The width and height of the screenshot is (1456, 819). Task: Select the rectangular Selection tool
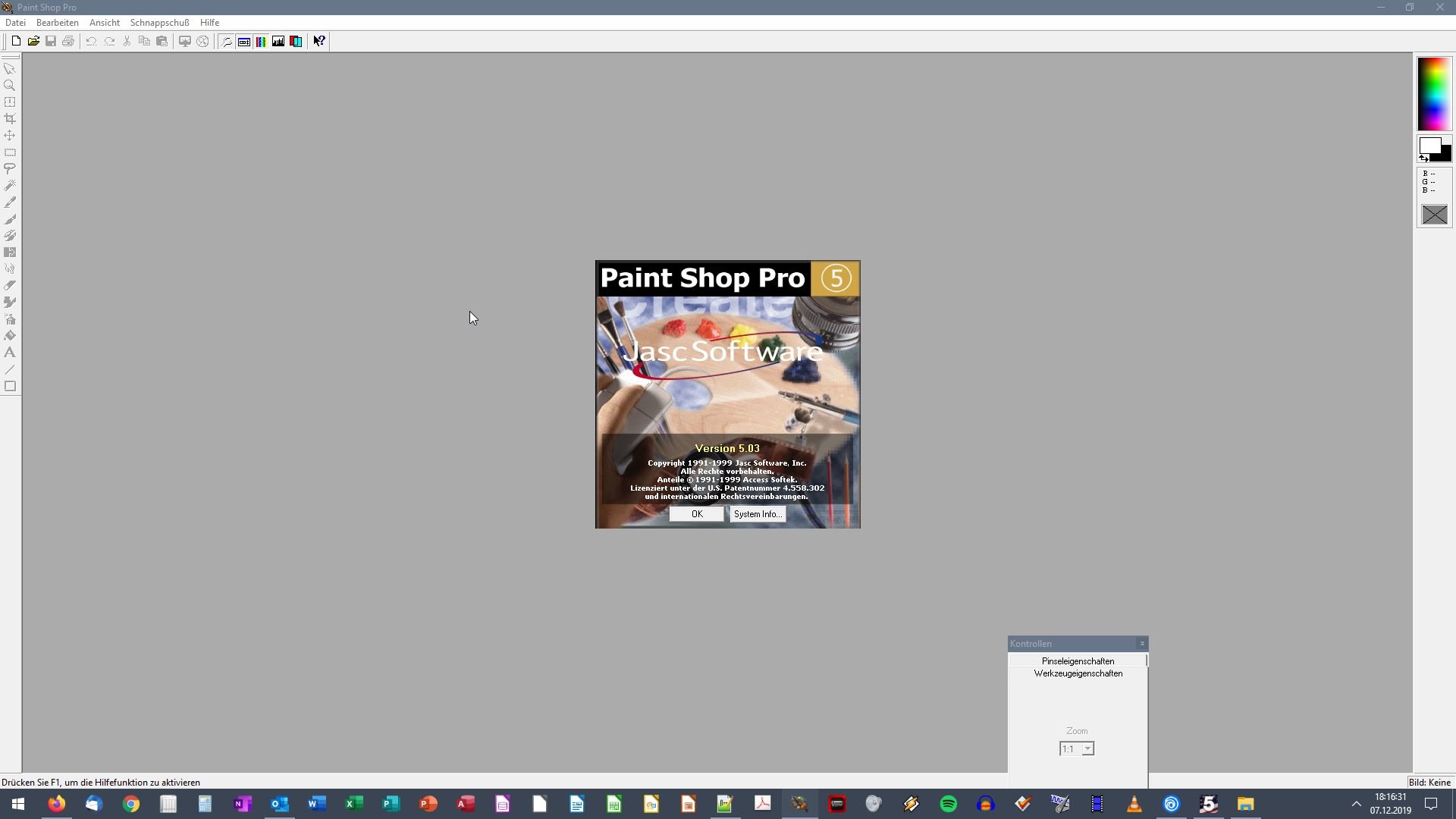point(10,152)
